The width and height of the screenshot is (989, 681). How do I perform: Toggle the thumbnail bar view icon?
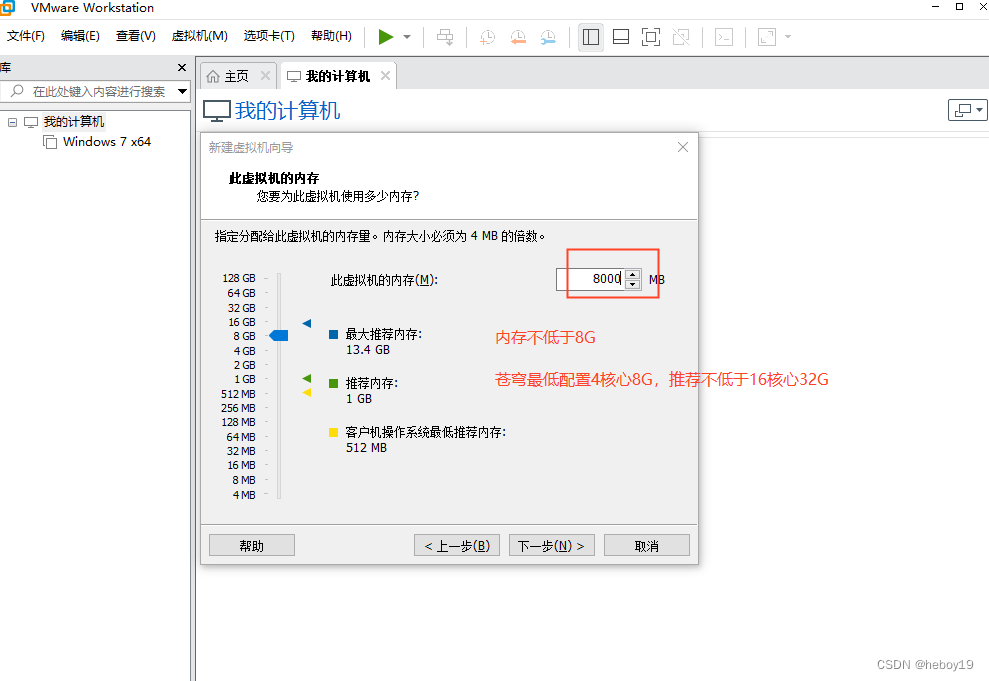tap(621, 37)
